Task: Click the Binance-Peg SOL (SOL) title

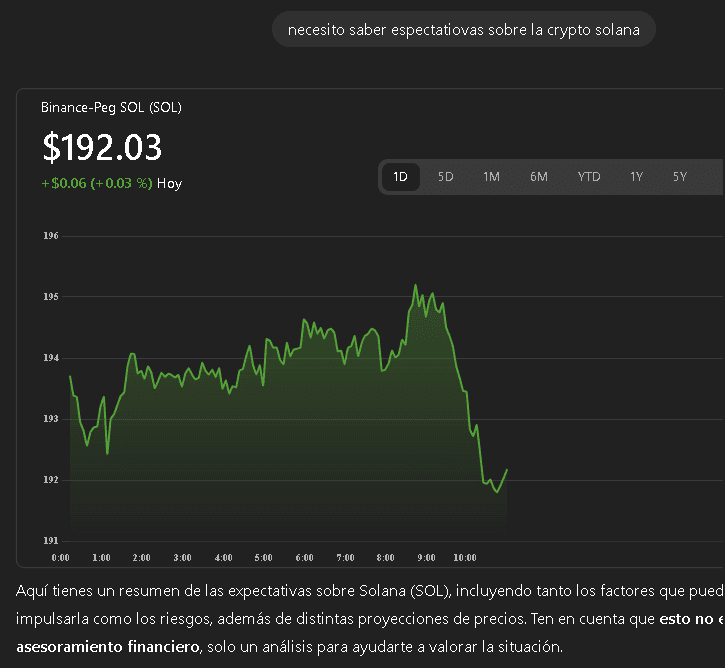Action: tap(111, 107)
